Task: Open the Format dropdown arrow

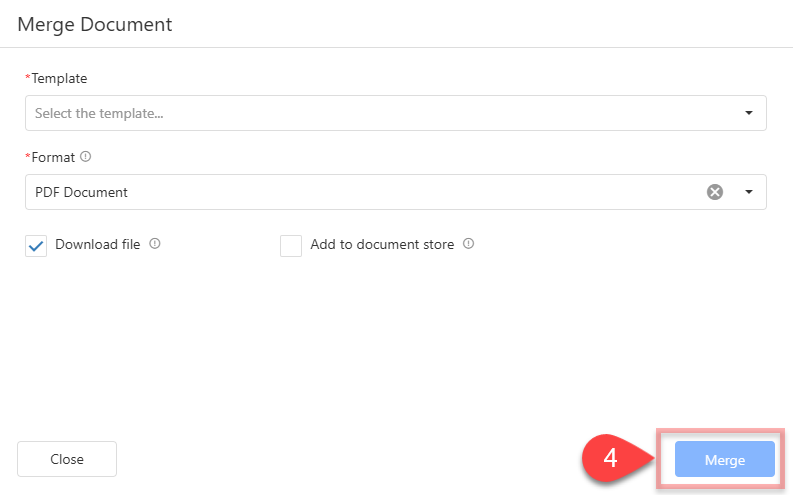Action: point(748,192)
